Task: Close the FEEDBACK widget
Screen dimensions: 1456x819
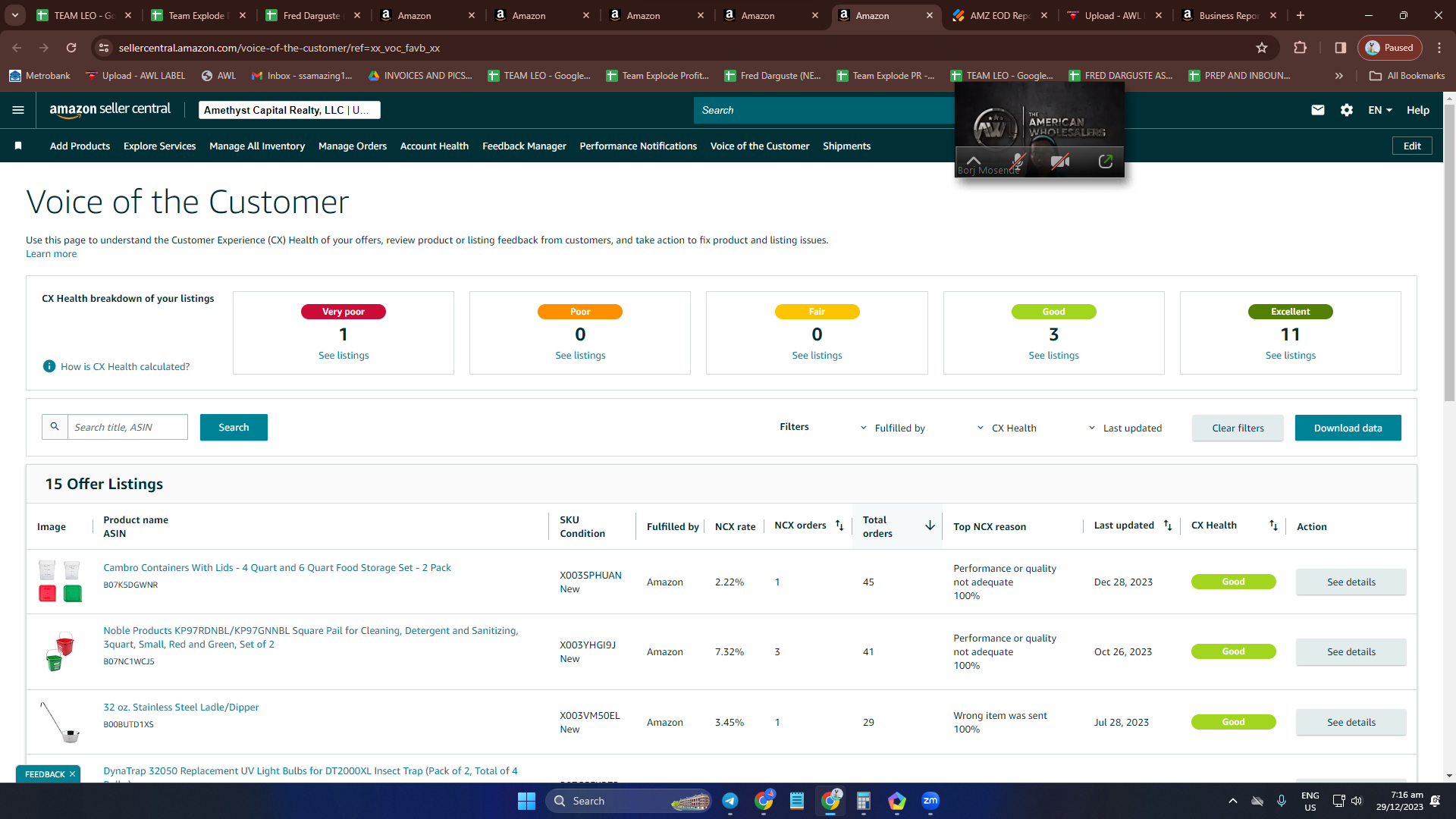Action: click(x=72, y=773)
